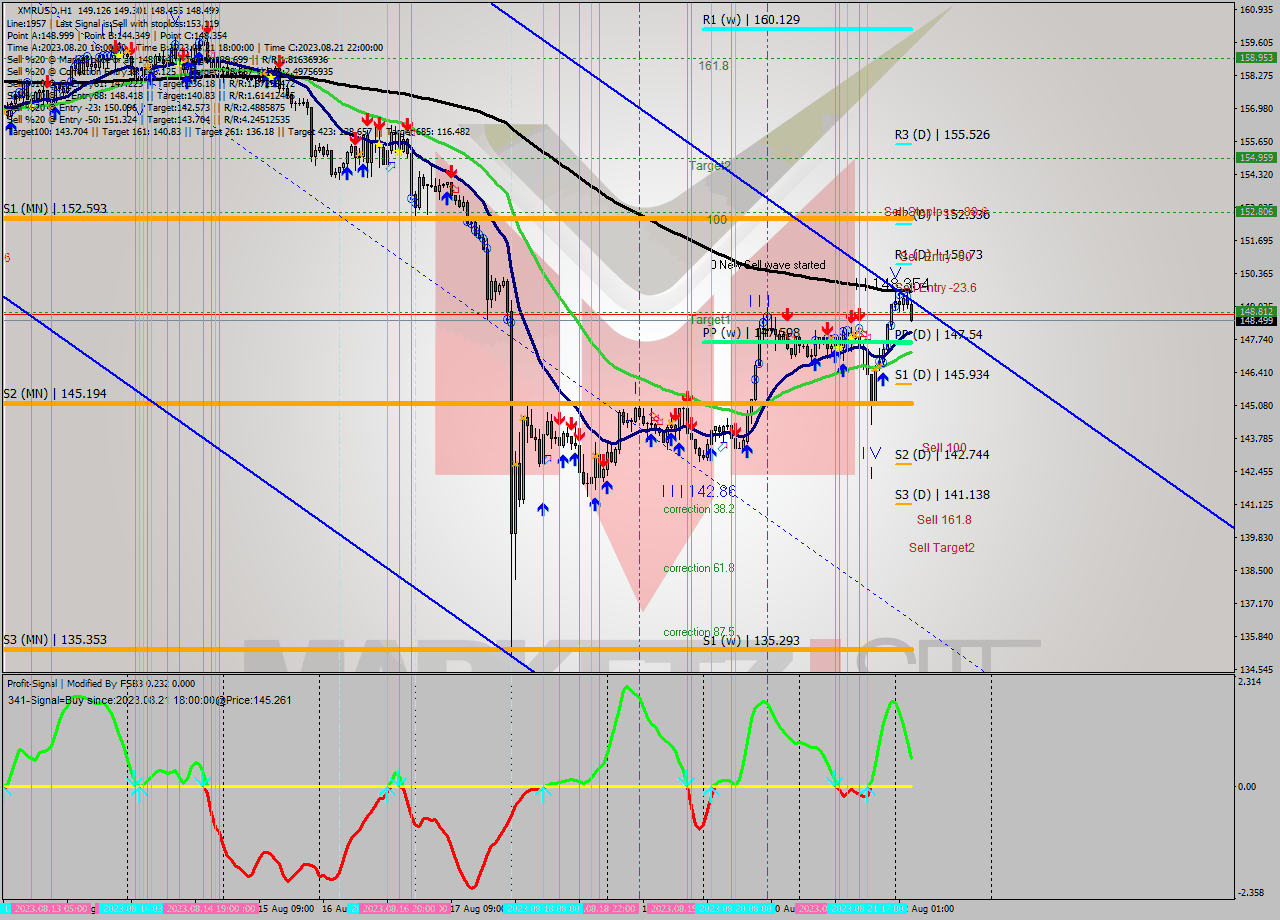Screen dimensions: 1280x920
Task: Click the blue 'I I I 142.86' wave label
Action: (x=699, y=491)
